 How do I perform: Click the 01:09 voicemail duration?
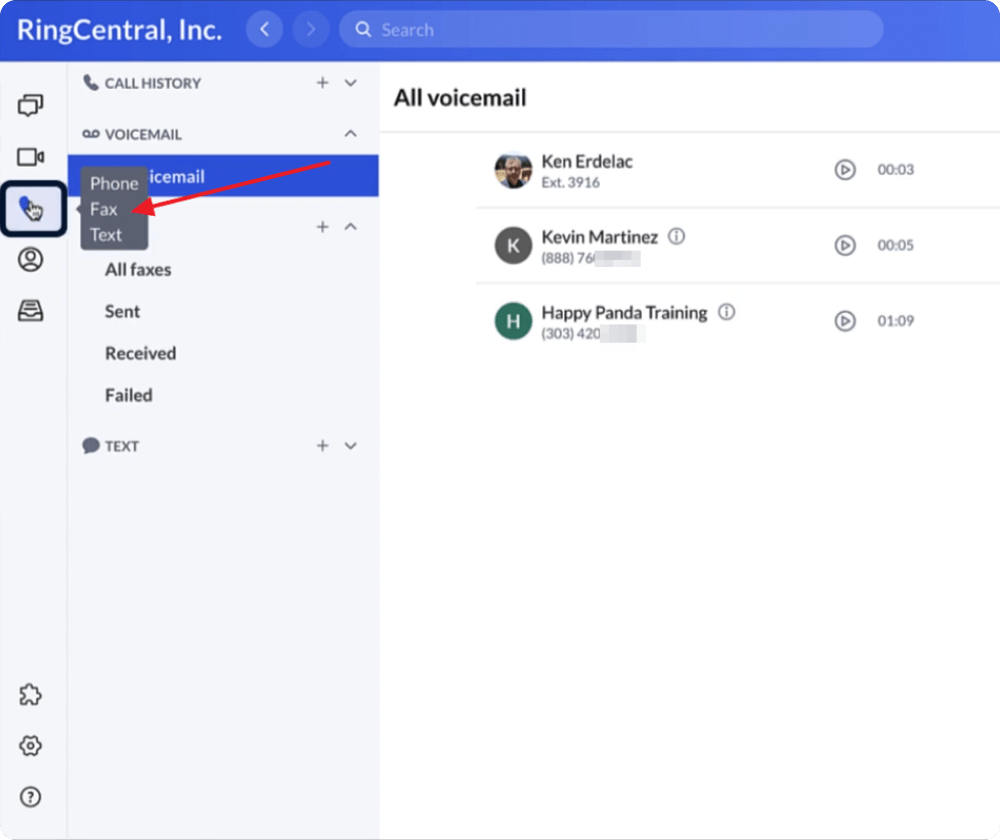(x=895, y=321)
